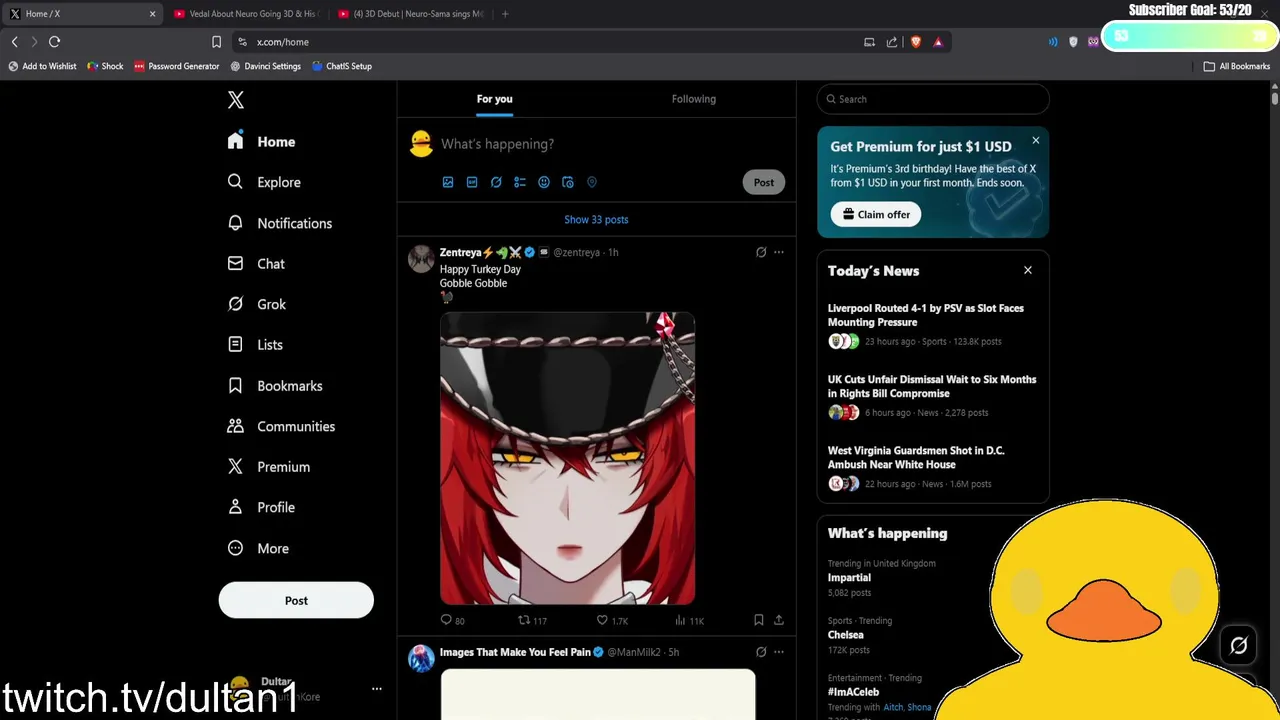Go back in browser history
1280x720 pixels.
15,42
